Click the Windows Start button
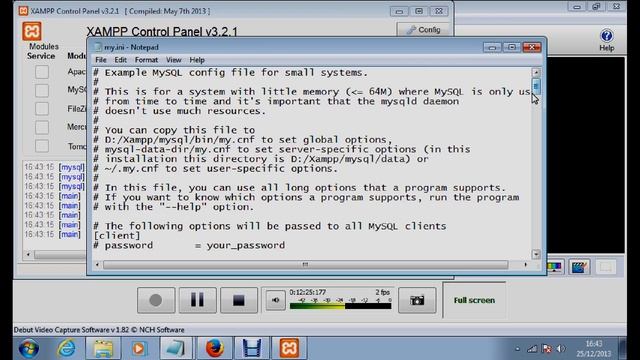 pyautogui.click(x=29, y=349)
